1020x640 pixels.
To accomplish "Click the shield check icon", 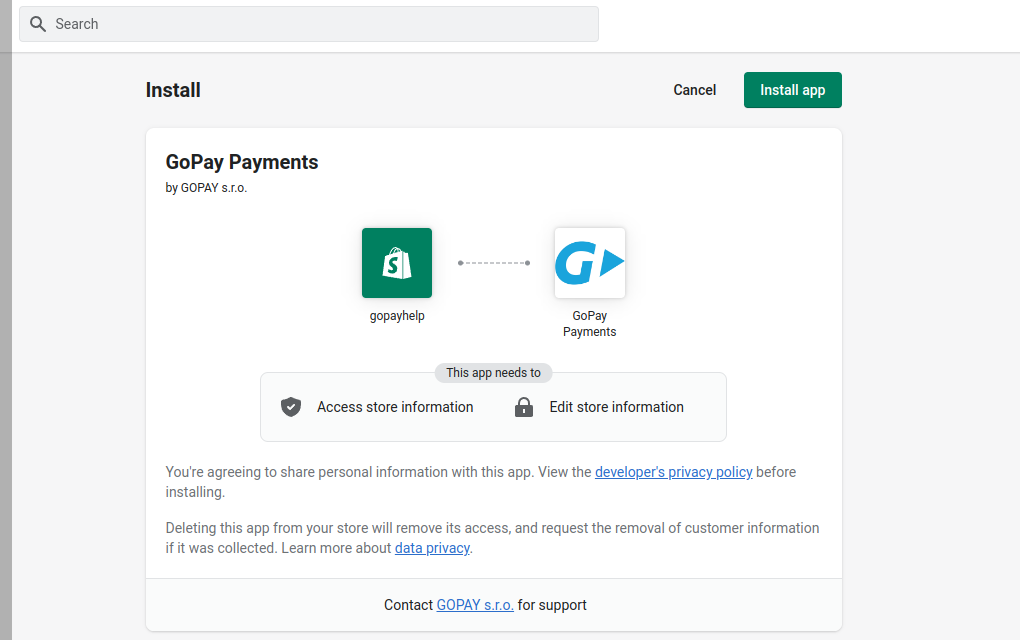I will (x=291, y=407).
